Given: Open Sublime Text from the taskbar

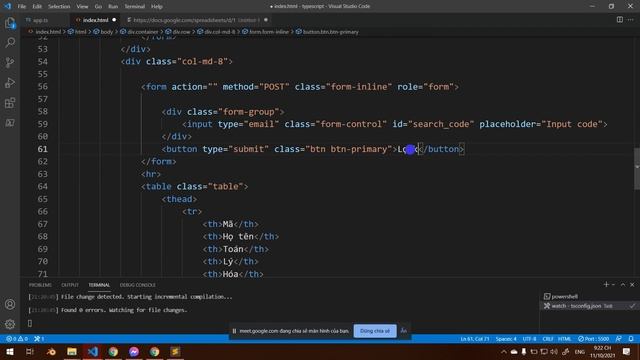Looking at the screenshot, I should (x=175, y=351).
